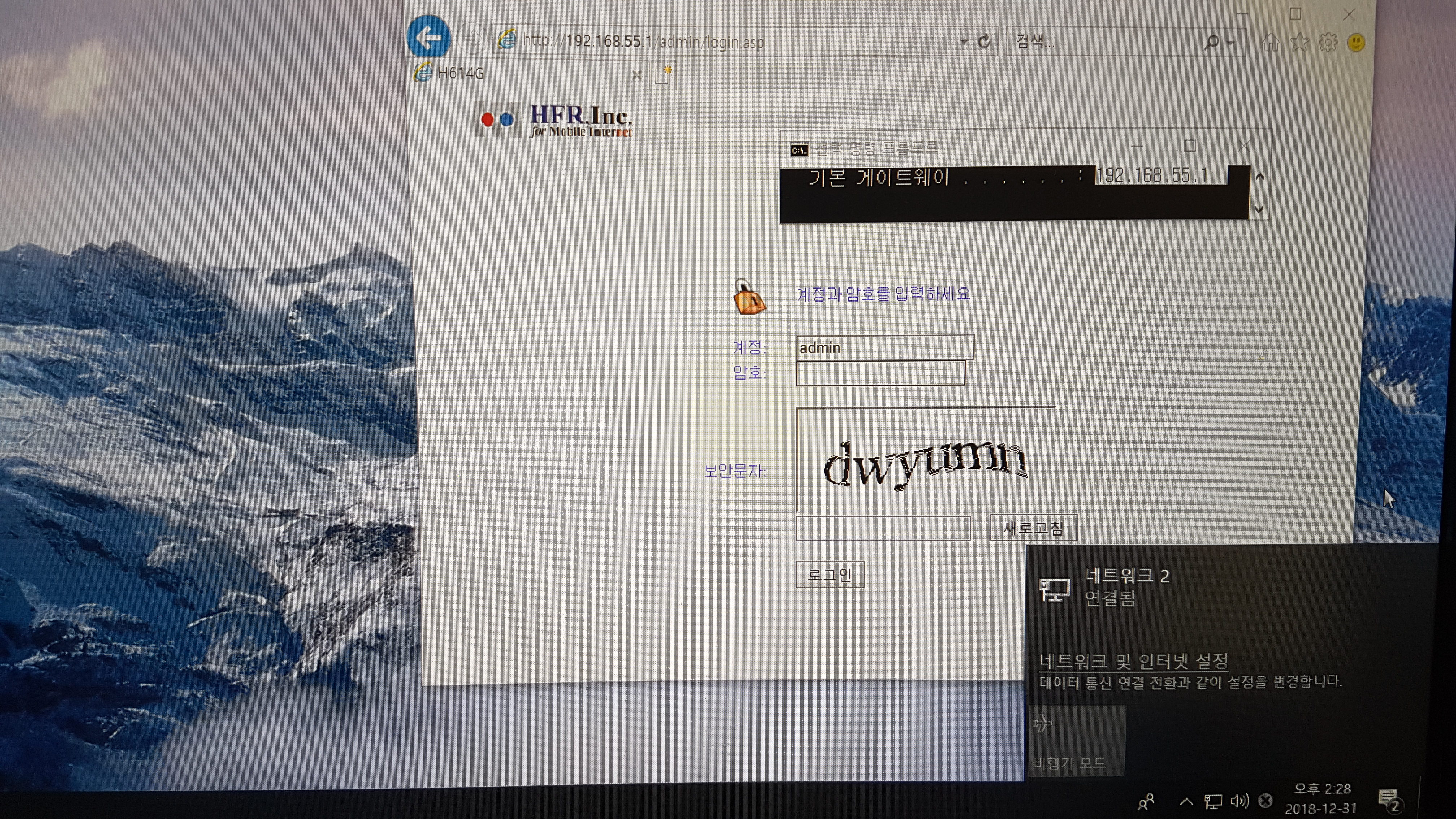Click the 암호 password input field
The width and height of the screenshot is (1456, 819).
click(x=880, y=373)
